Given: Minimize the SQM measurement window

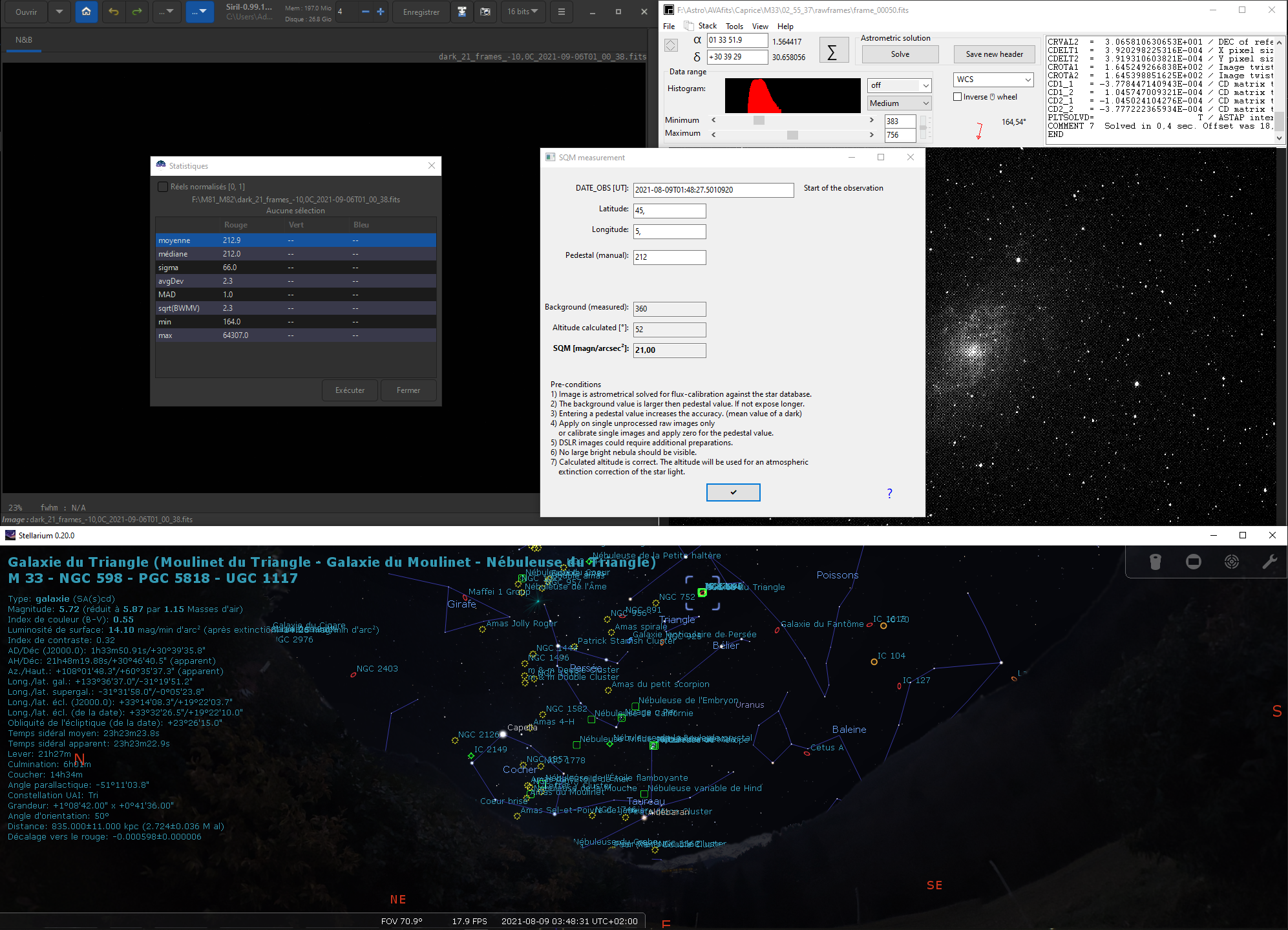Looking at the screenshot, I should (852, 157).
